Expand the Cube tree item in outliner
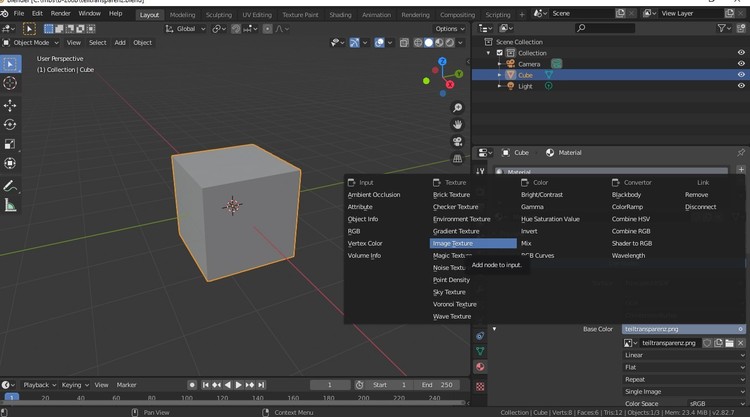Screen dimensions: 750x417 click(x=499, y=75)
